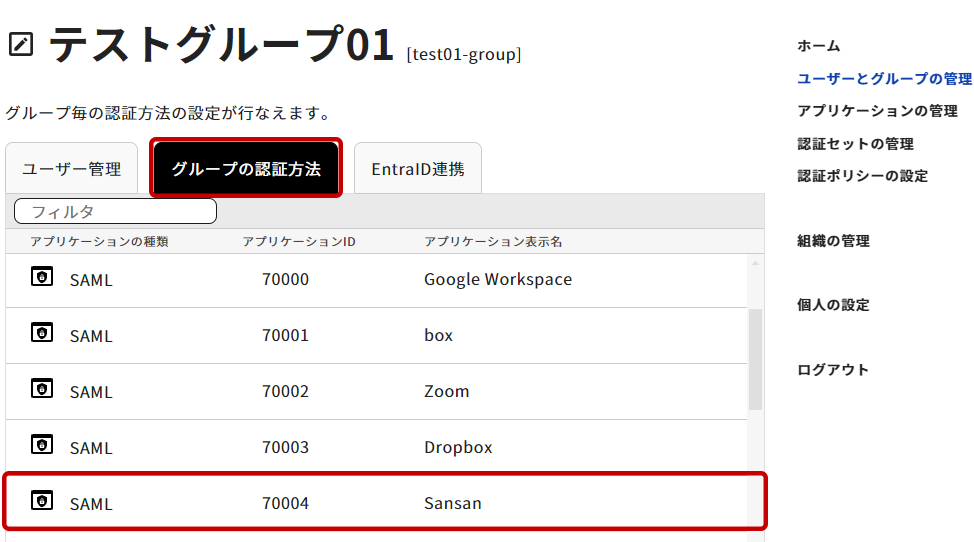Open the EntraID連携 tab
Screen dimensions: 974x542
(x=418, y=169)
